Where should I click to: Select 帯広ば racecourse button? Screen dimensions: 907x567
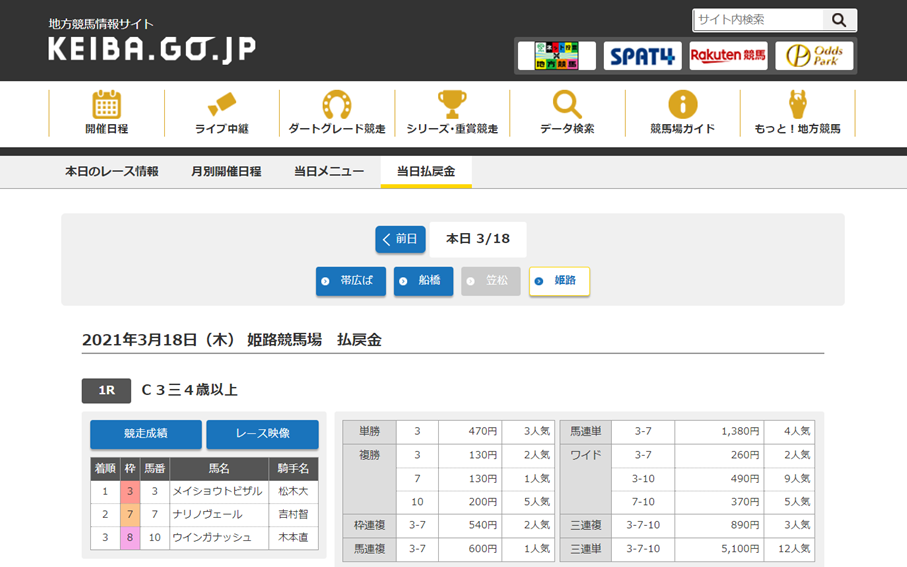click(350, 281)
